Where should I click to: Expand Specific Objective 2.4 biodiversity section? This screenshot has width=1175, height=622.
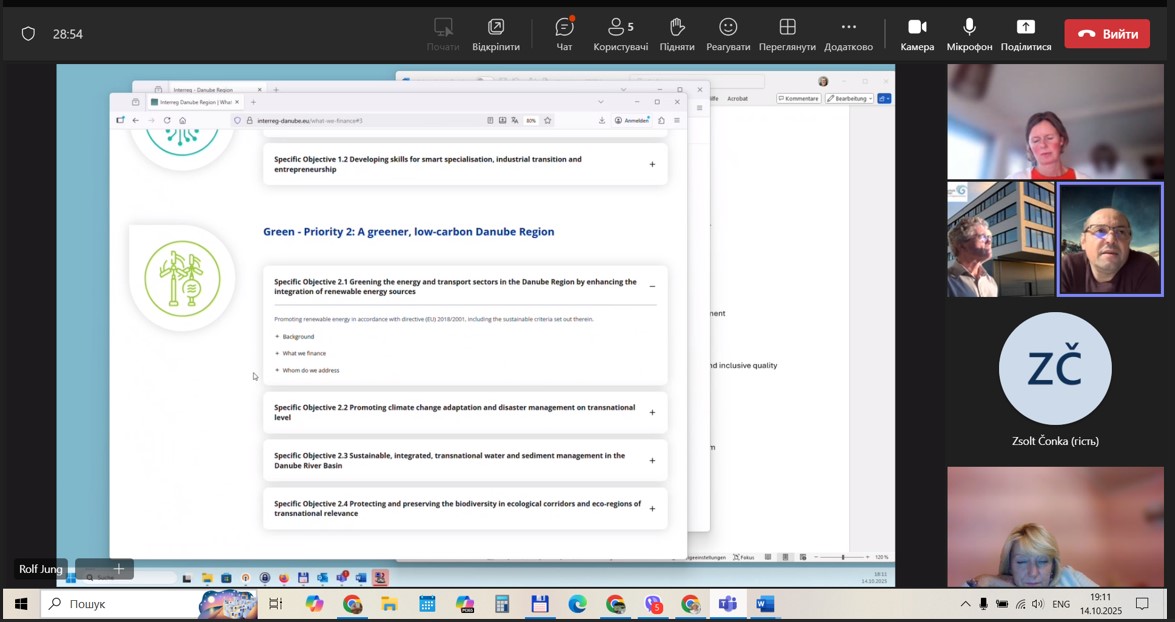click(x=652, y=509)
